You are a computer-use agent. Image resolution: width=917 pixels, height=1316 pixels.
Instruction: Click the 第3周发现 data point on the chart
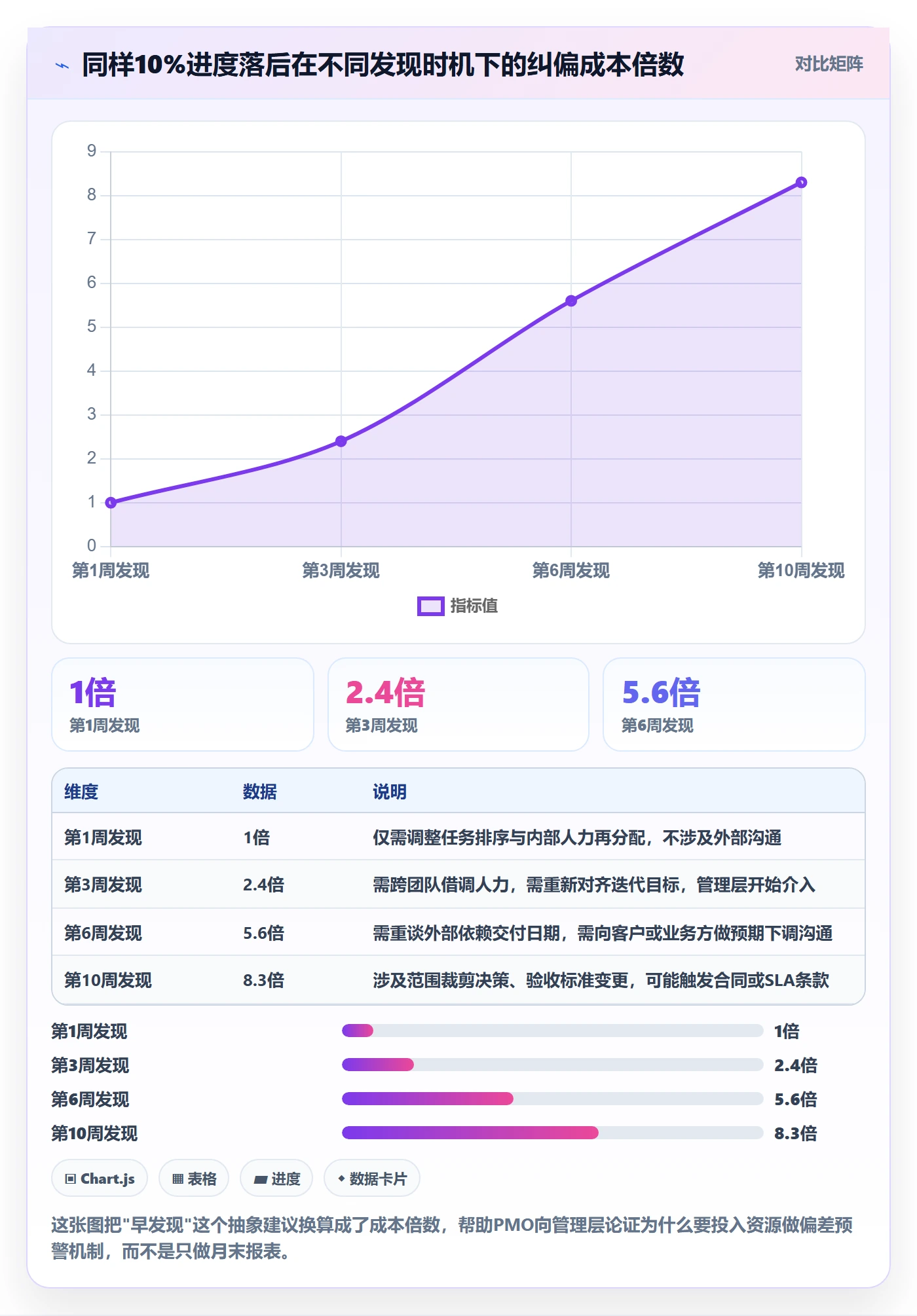click(x=341, y=441)
